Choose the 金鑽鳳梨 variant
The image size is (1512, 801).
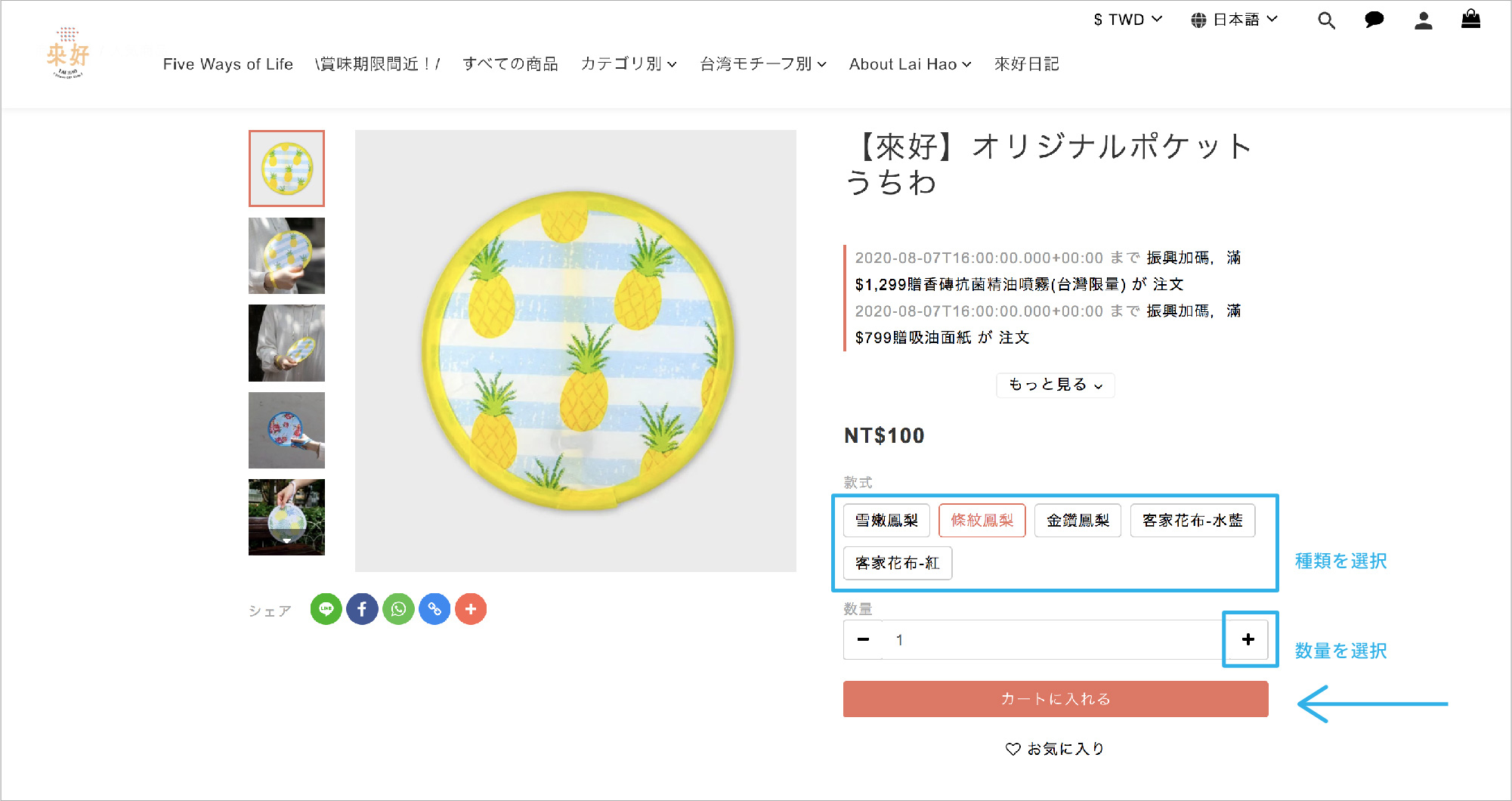tap(1078, 521)
